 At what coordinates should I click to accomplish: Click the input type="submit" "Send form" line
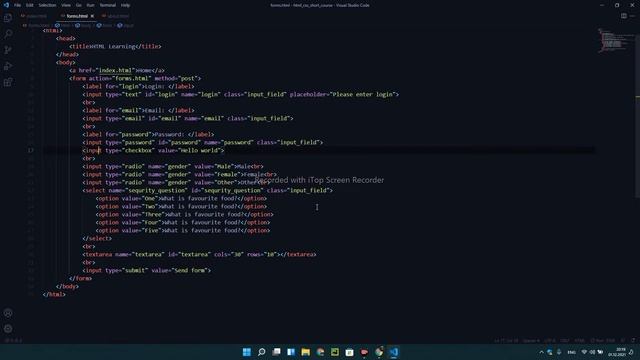pos(147,271)
